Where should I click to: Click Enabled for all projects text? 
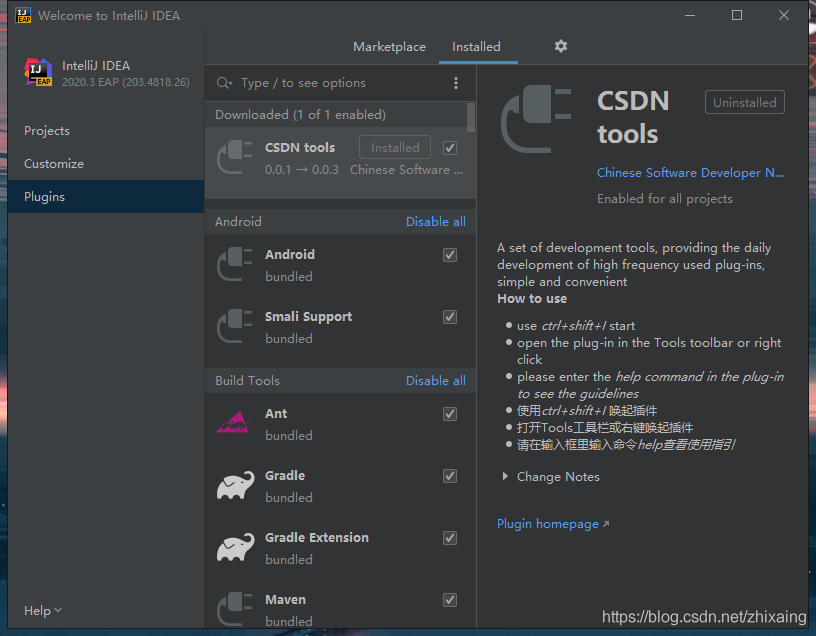(665, 199)
